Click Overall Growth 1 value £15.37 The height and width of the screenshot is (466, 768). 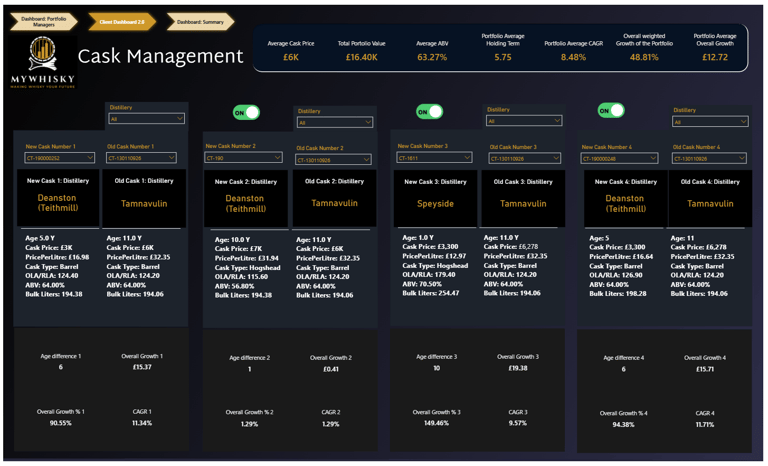[x=142, y=367]
